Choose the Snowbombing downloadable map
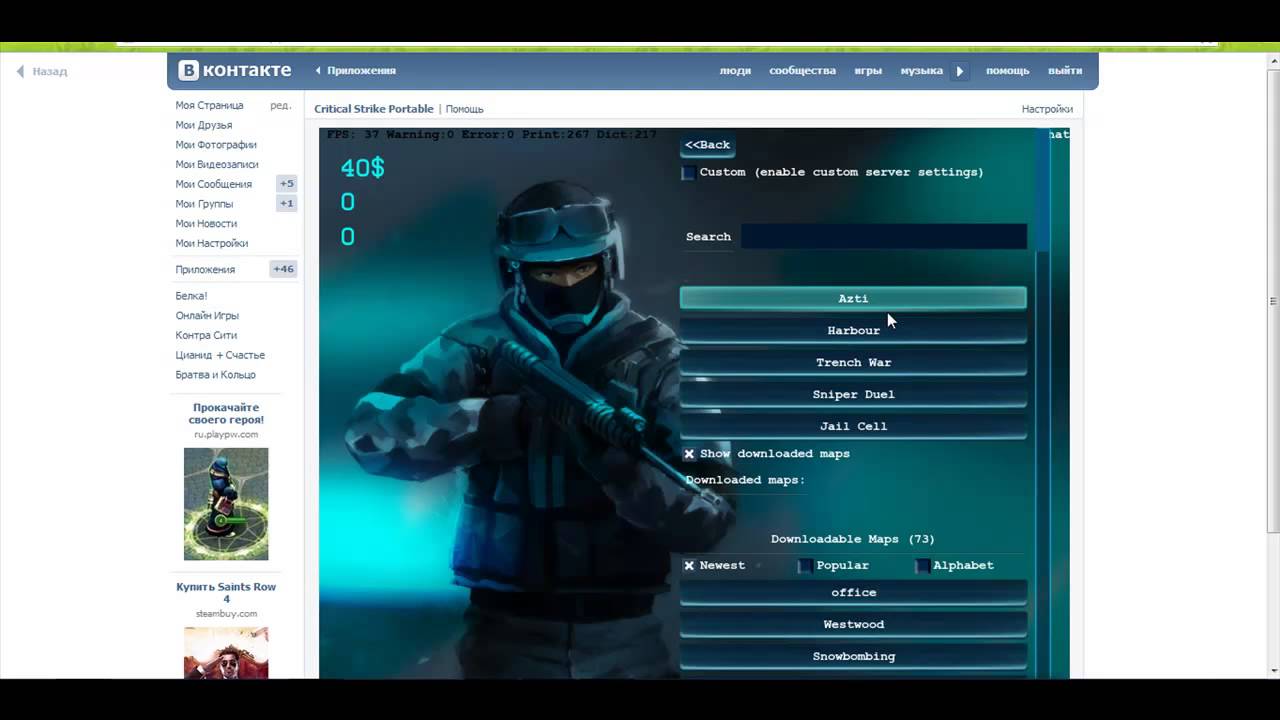 pos(853,656)
